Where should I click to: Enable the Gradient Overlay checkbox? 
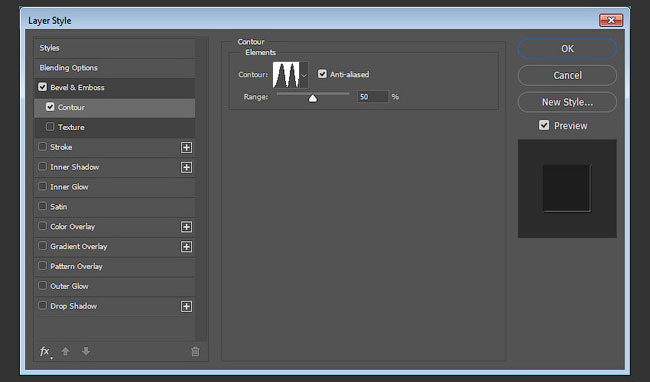[x=42, y=246]
